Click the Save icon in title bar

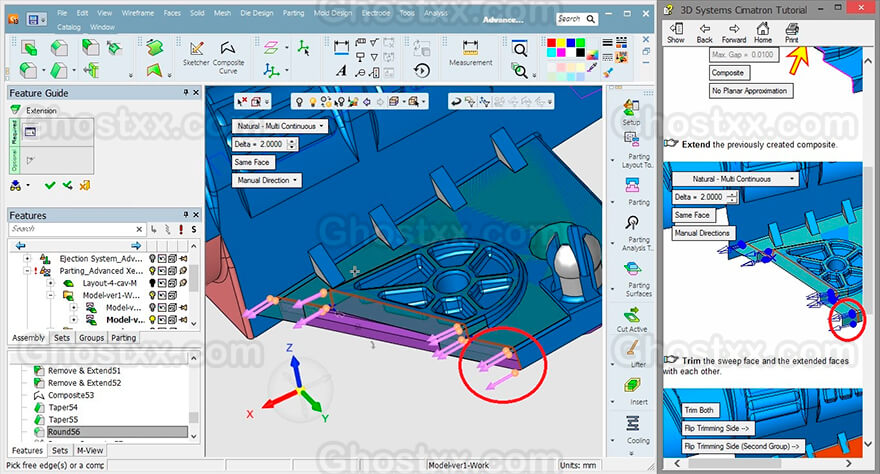click(33, 20)
